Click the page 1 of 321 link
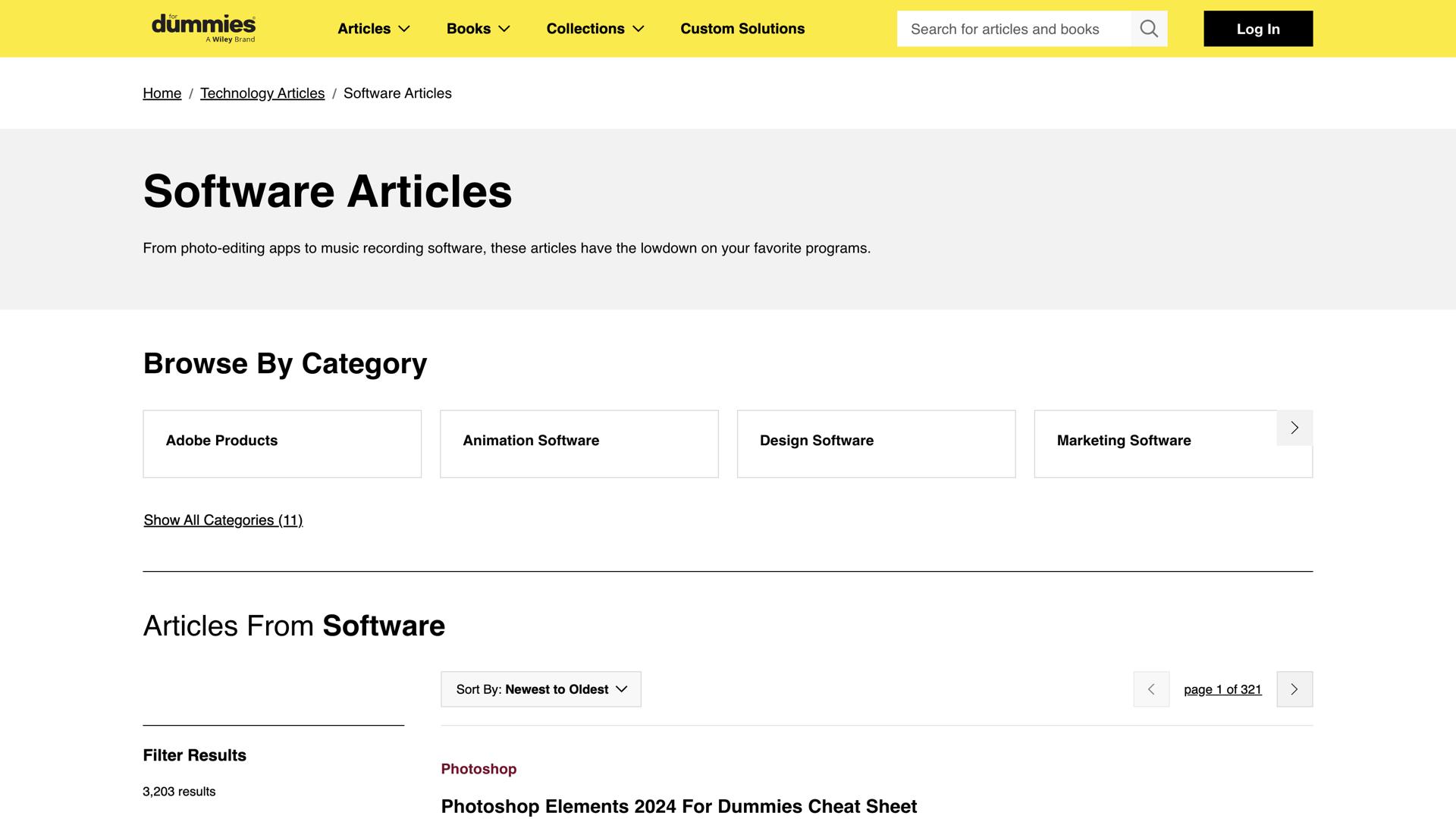The image size is (1456, 819). (x=1222, y=689)
